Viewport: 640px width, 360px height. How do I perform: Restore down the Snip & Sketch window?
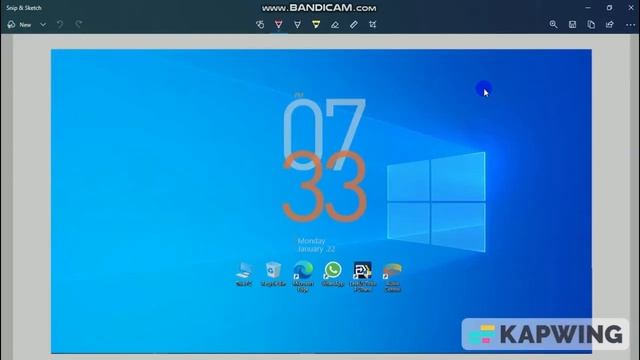pyautogui.click(x=609, y=7)
